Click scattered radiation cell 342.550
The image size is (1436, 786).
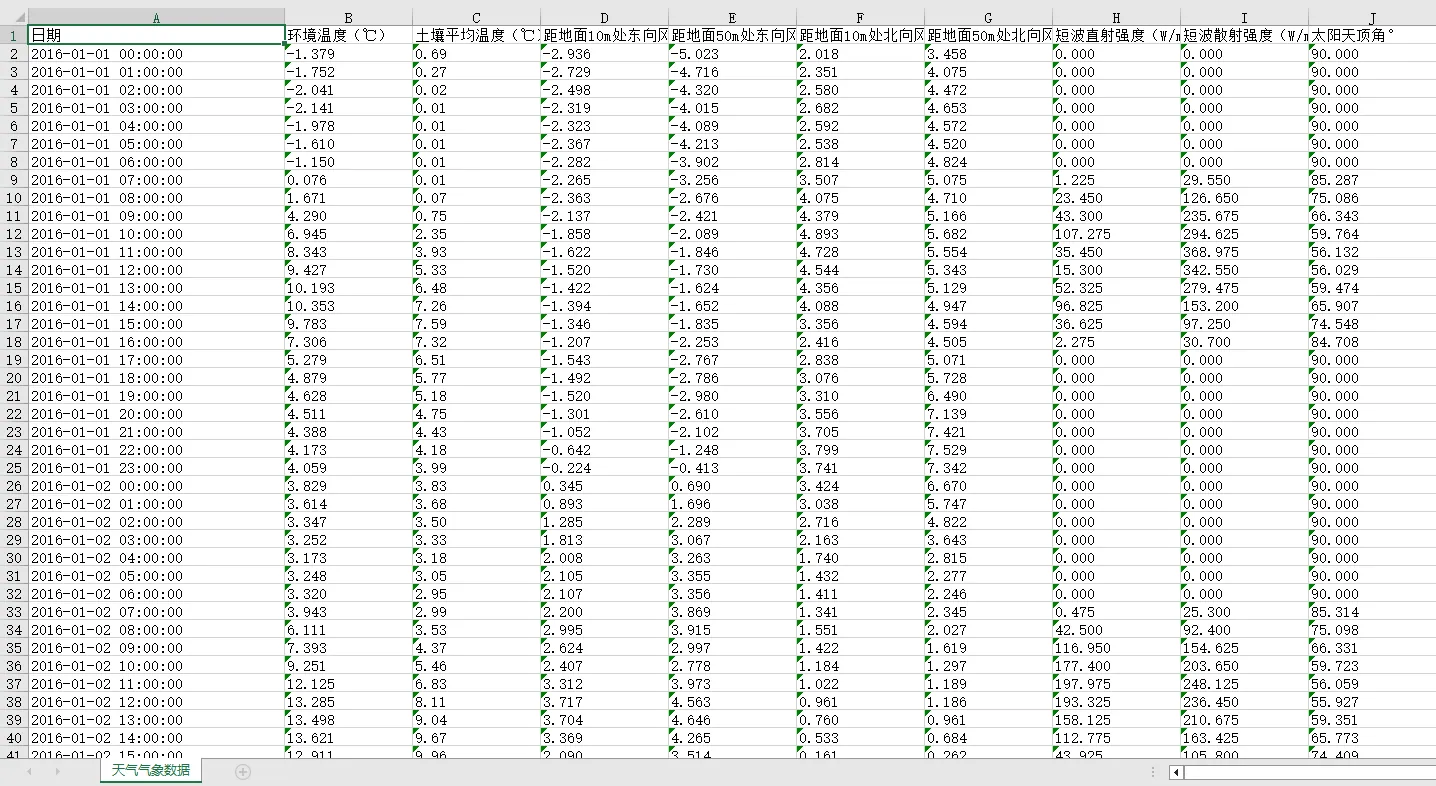pos(1244,270)
